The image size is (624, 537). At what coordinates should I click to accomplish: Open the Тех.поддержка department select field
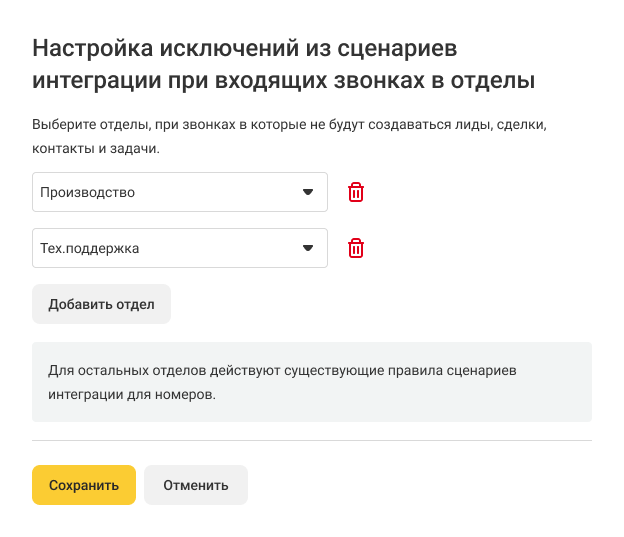point(180,248)
